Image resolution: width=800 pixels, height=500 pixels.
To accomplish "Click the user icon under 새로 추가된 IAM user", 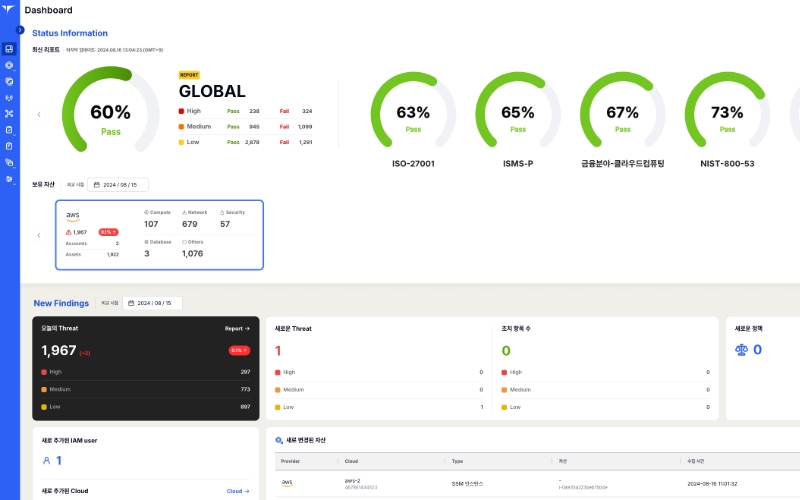I will (x=46, y=460).
